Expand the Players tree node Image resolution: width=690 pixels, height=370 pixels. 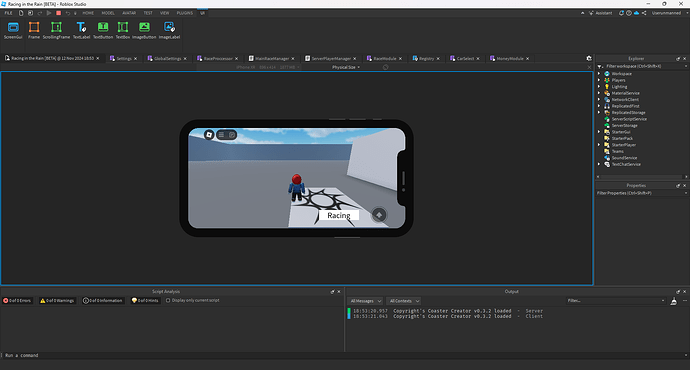tap(599, 80)
